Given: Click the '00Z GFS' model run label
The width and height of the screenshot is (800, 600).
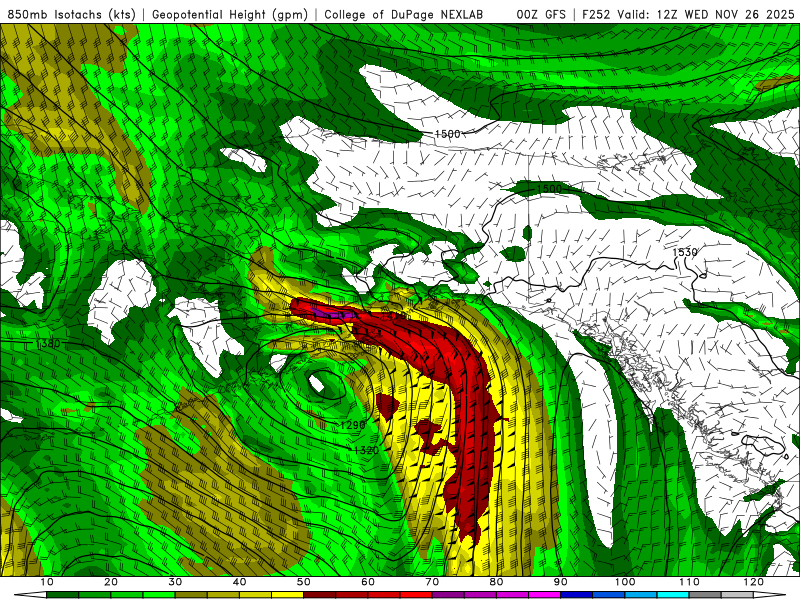Looking at the screenshot, I should click(541, 14).
